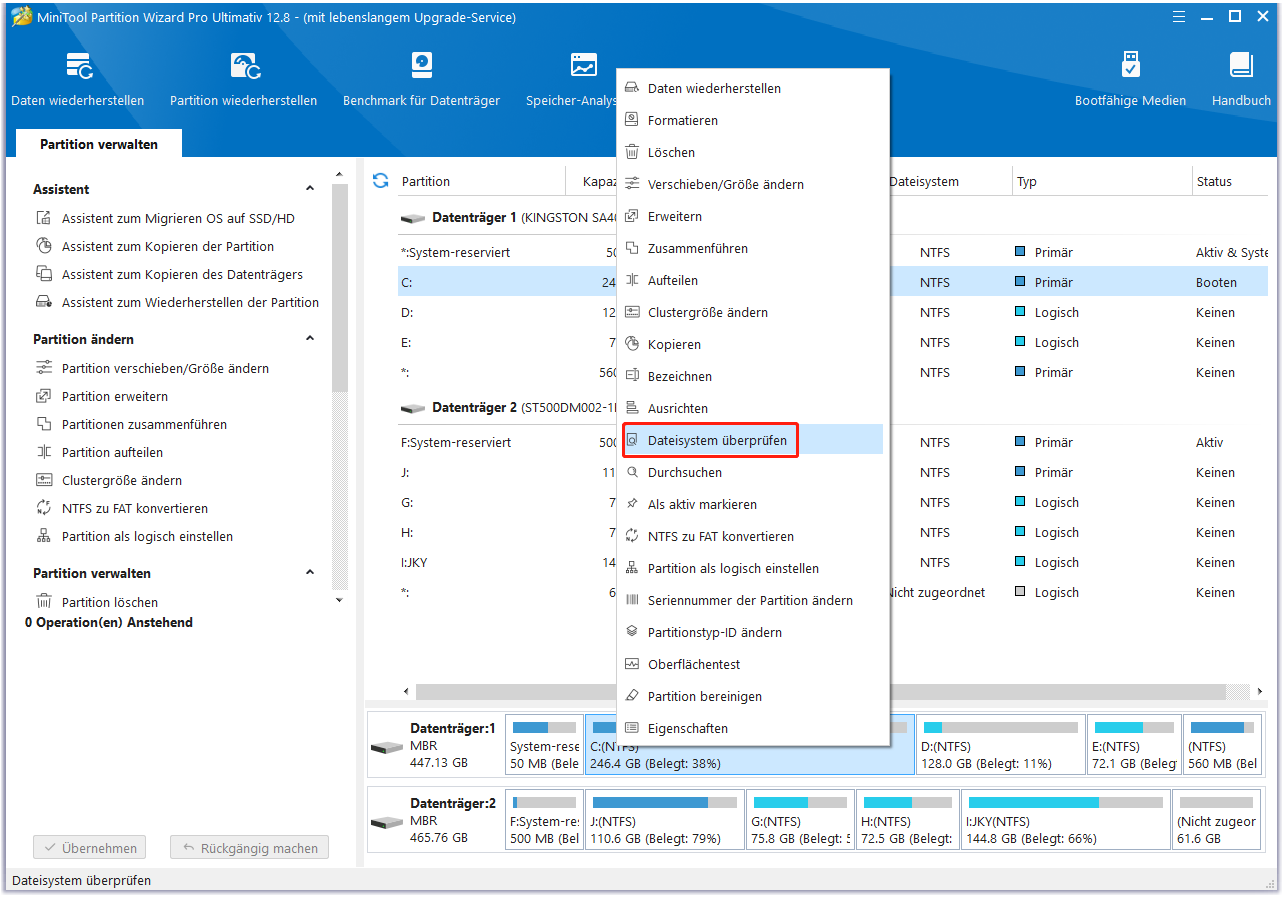Choose Partition aufteilen in sidebar
Image resolution: width=1283 pixels, height=897 pixels.
pos(101,452)
